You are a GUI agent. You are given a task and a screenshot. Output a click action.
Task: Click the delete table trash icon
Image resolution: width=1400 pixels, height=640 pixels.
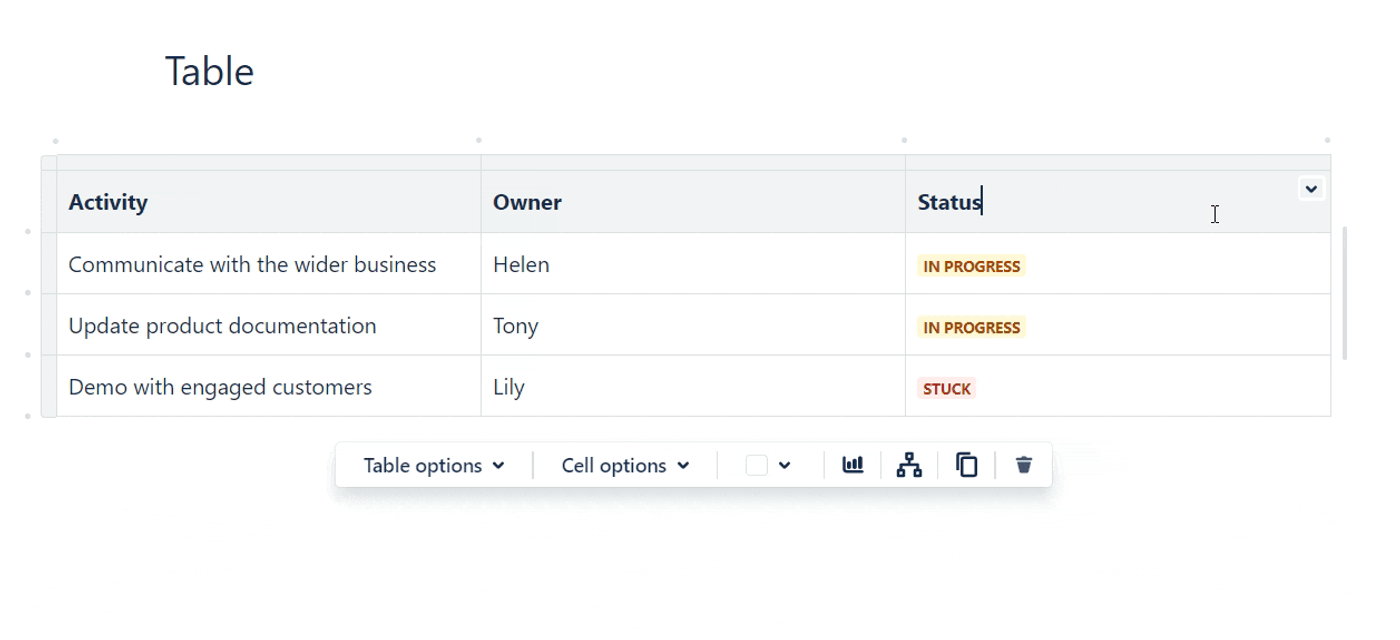[1023, 465]
